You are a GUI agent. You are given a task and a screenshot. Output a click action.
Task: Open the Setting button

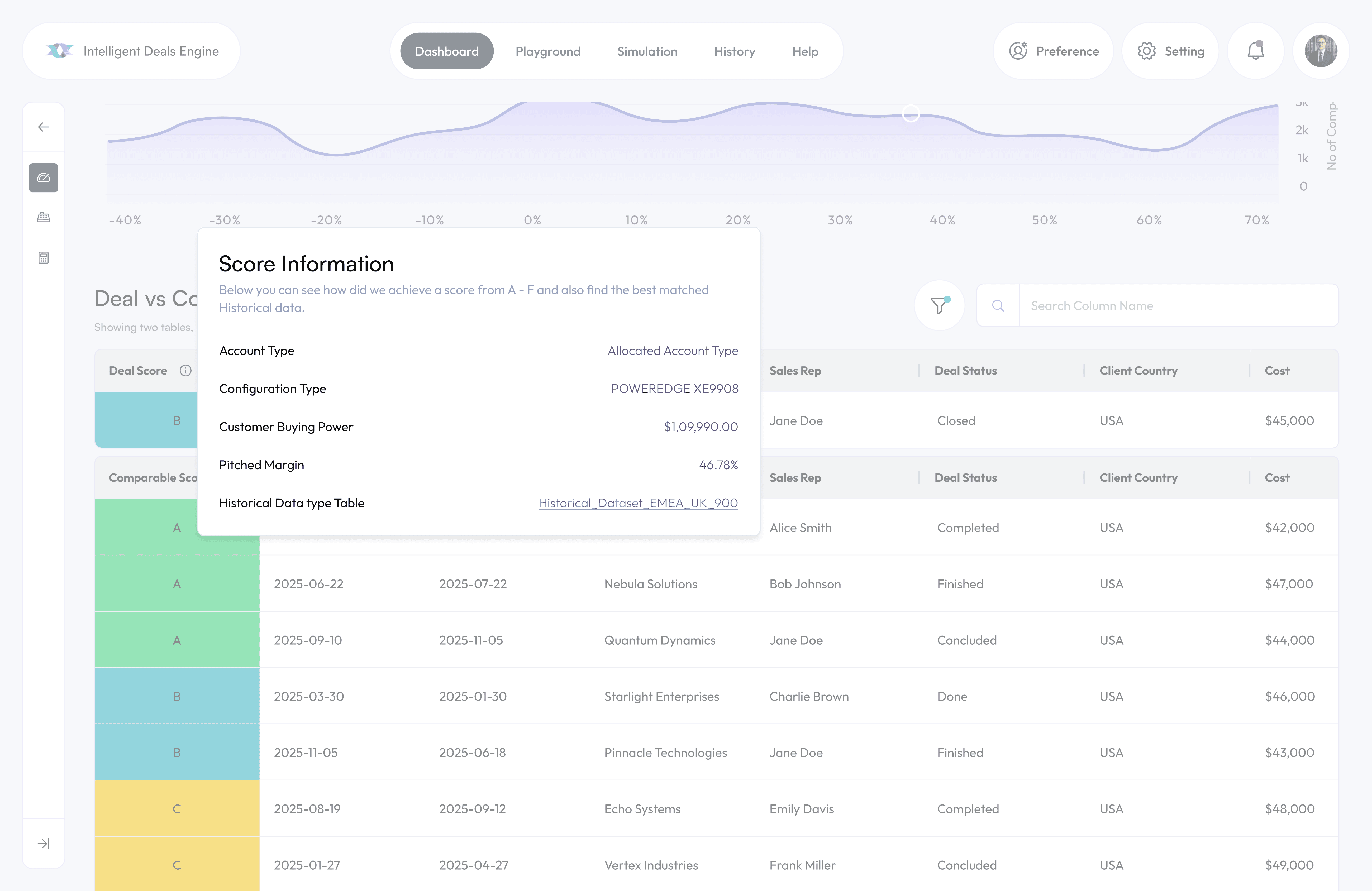1170,51
